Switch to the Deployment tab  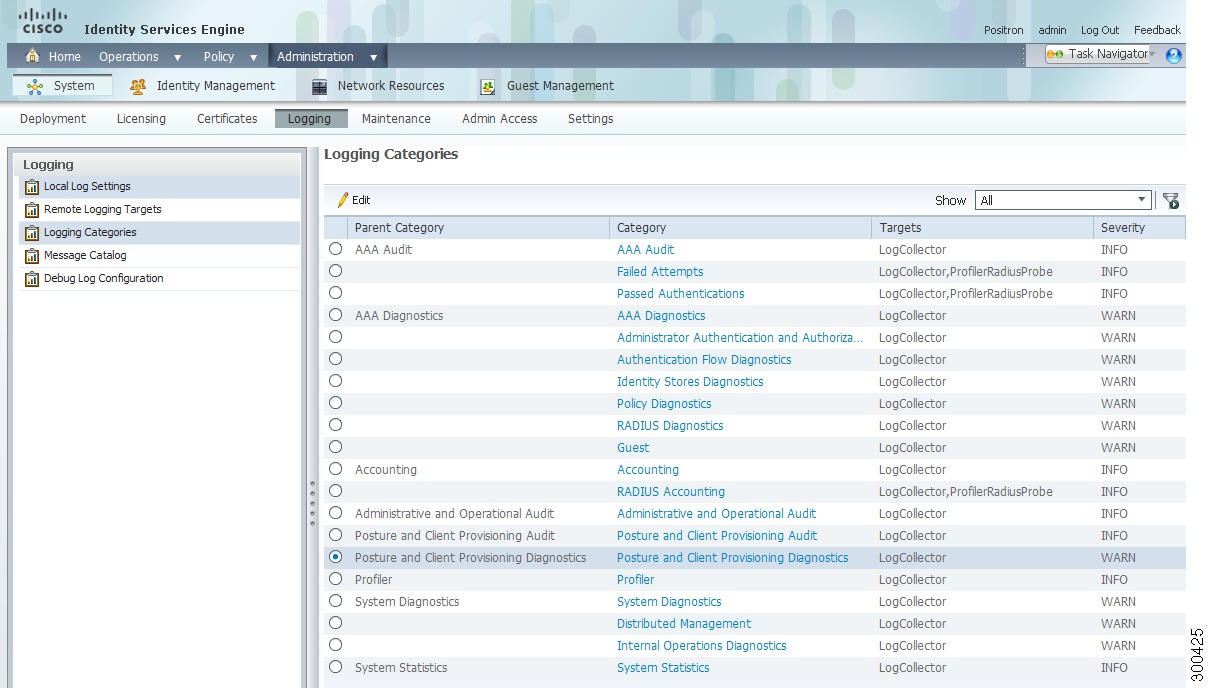click(53, 119)
